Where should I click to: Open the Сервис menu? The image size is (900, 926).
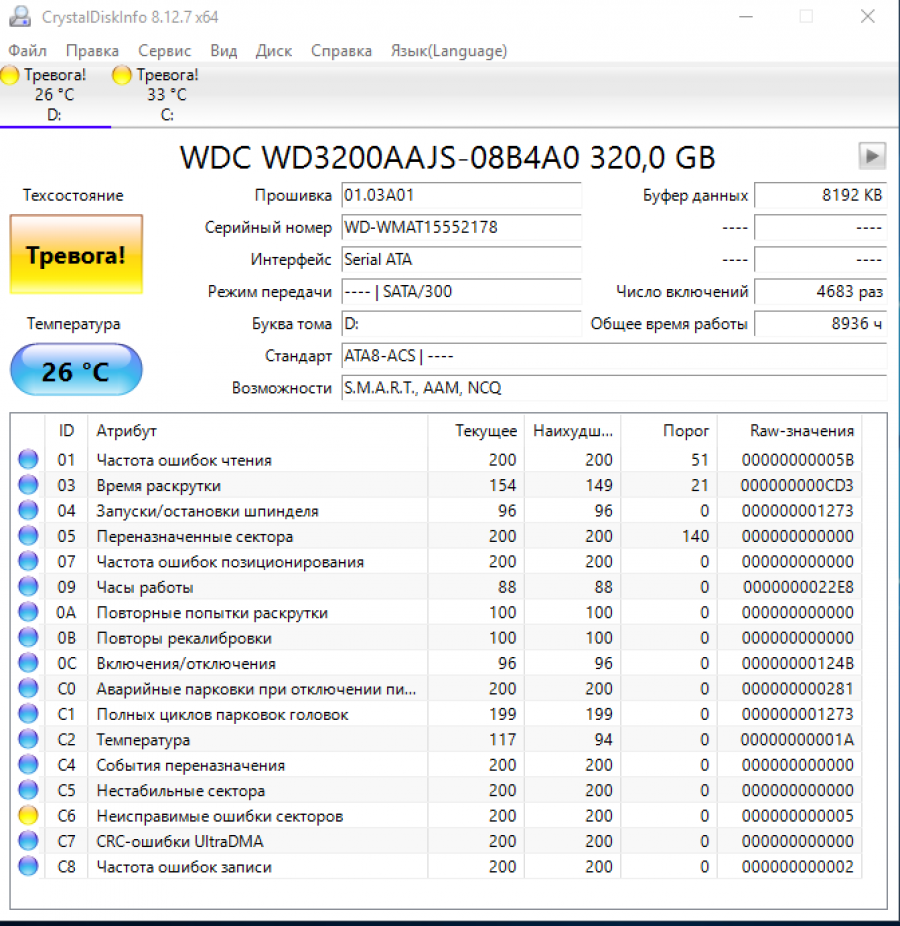(164, 50)
